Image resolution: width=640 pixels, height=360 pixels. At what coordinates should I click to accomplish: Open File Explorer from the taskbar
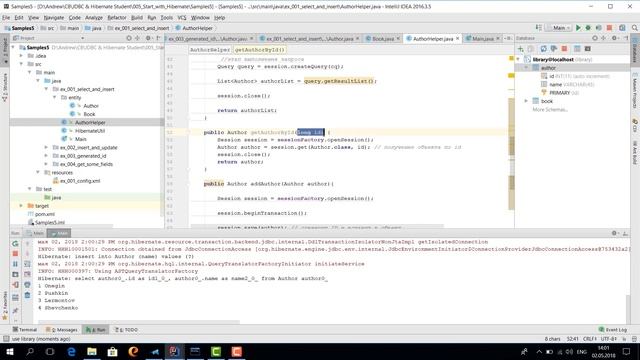[x=92, y=351]
